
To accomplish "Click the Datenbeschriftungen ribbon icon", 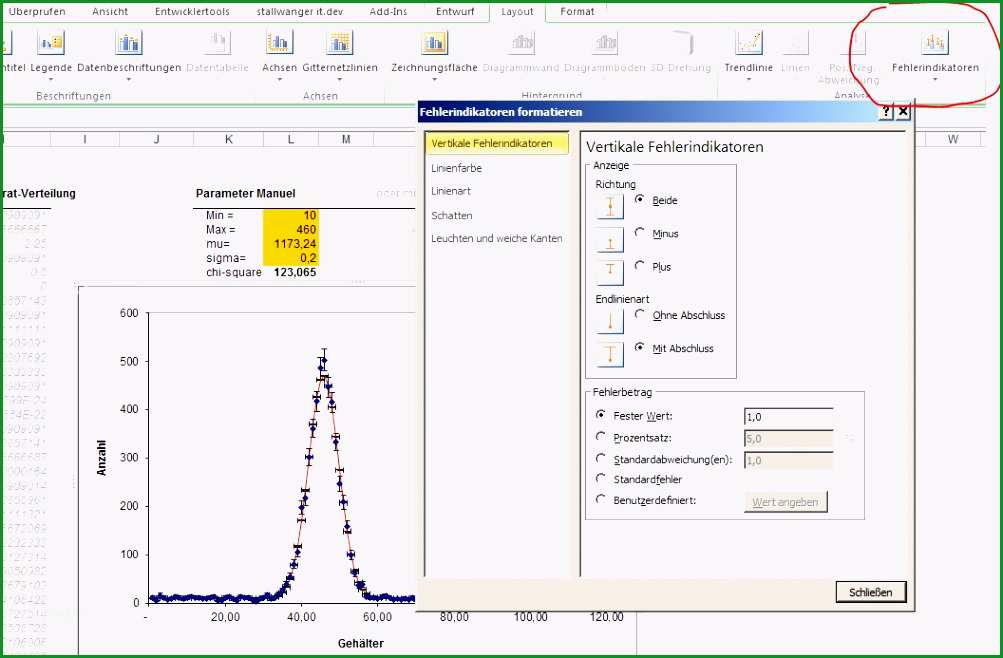I will click(129, 43).
